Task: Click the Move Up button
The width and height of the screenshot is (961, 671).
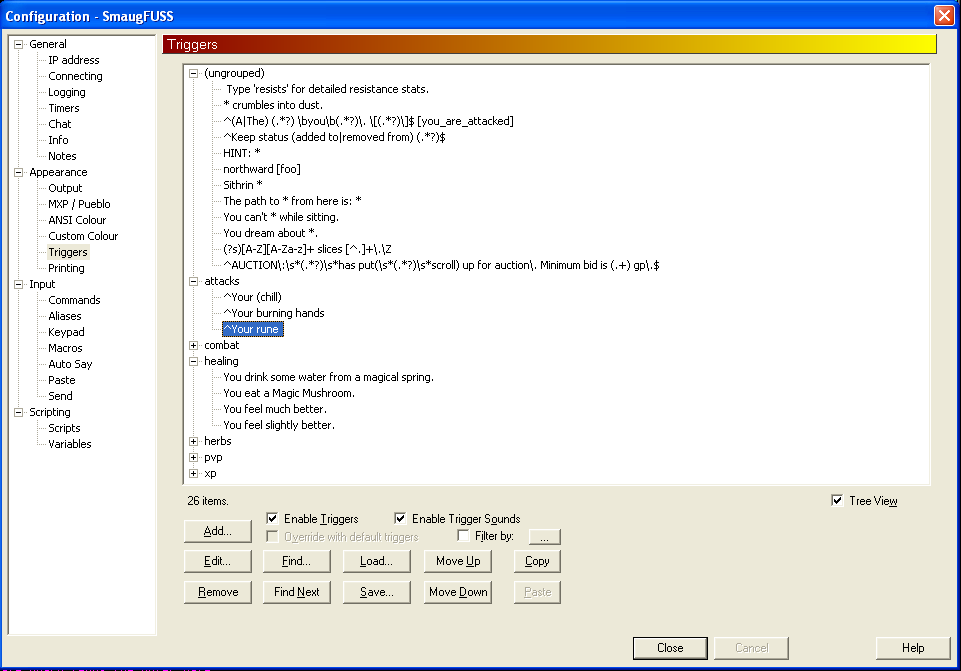Action: 458,561
